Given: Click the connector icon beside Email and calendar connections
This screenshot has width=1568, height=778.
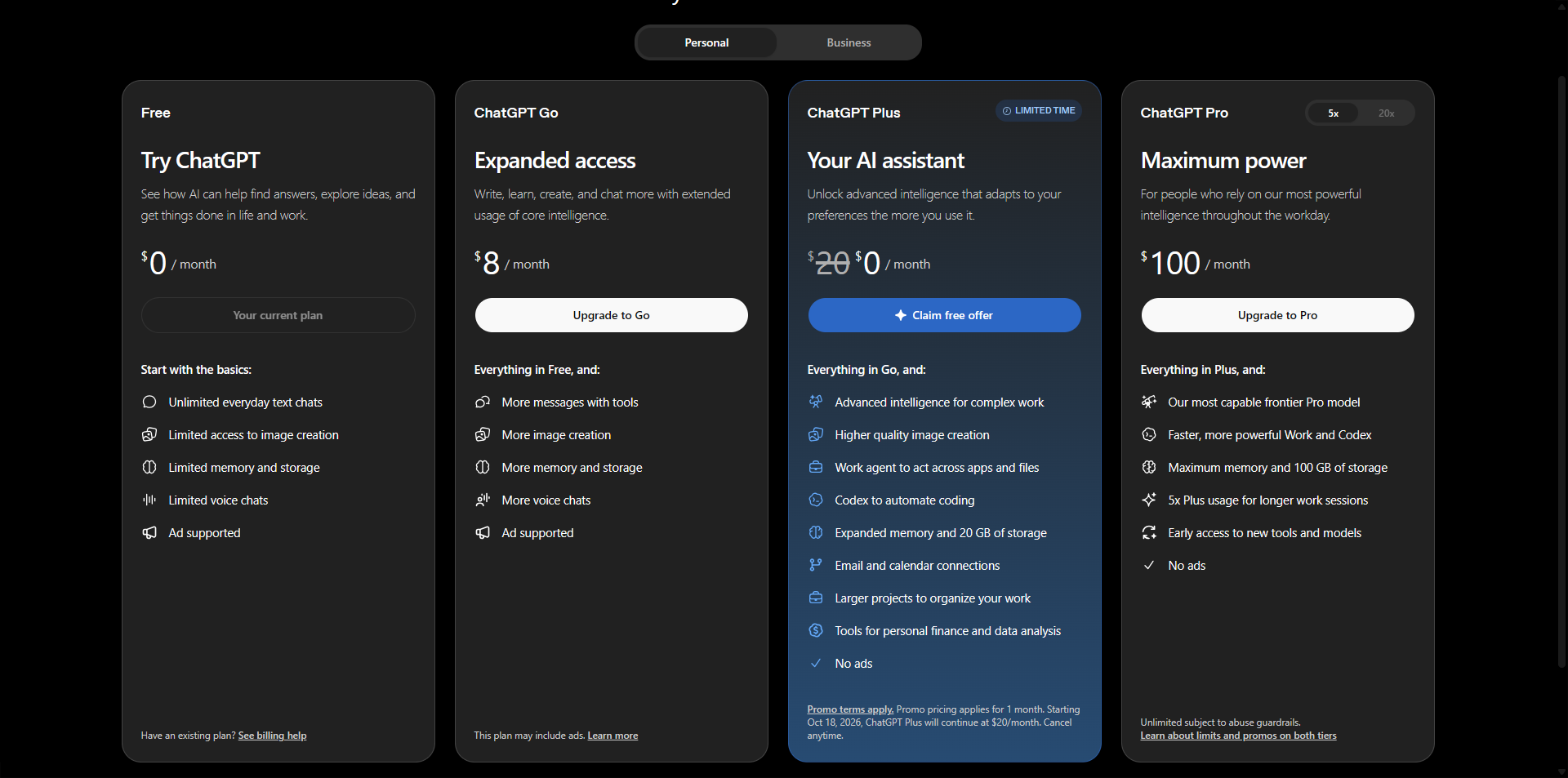Looking at the screenshot, I should pyautogui.click(x=816, y=565).
